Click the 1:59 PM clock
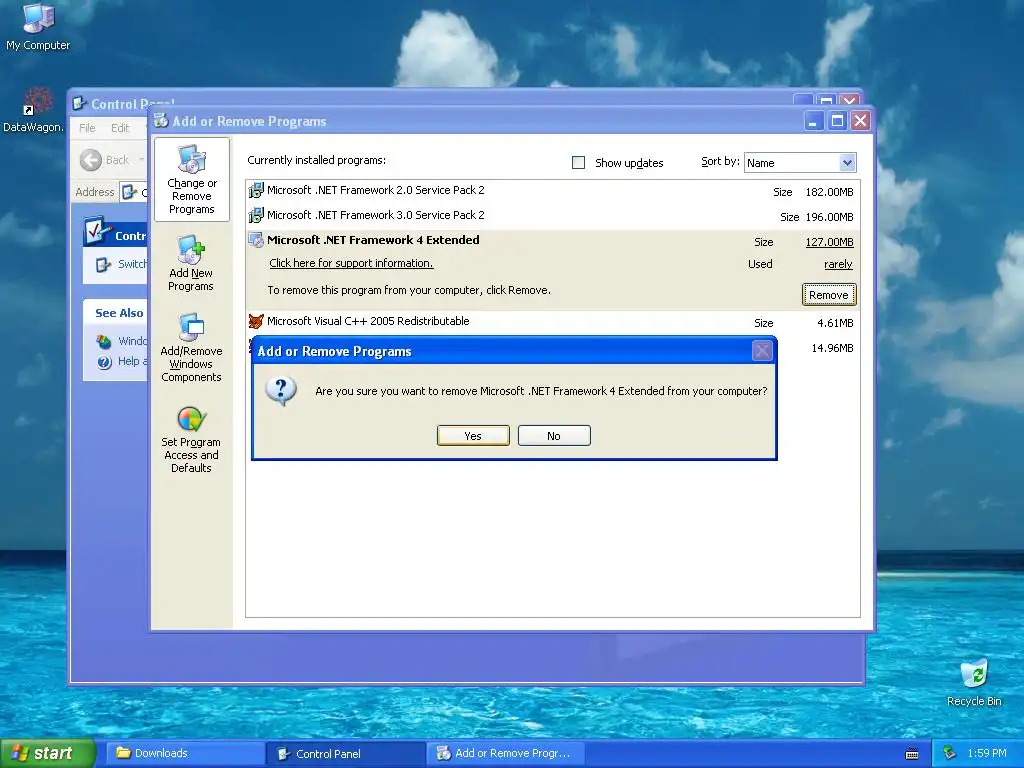1024x768 pixels. tap(987, 754)
